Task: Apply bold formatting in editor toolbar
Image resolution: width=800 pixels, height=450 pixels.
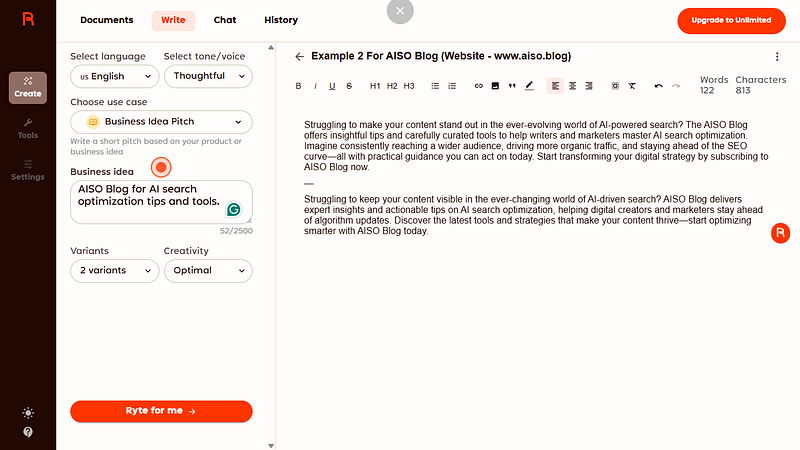Action: tap(298, 86)
